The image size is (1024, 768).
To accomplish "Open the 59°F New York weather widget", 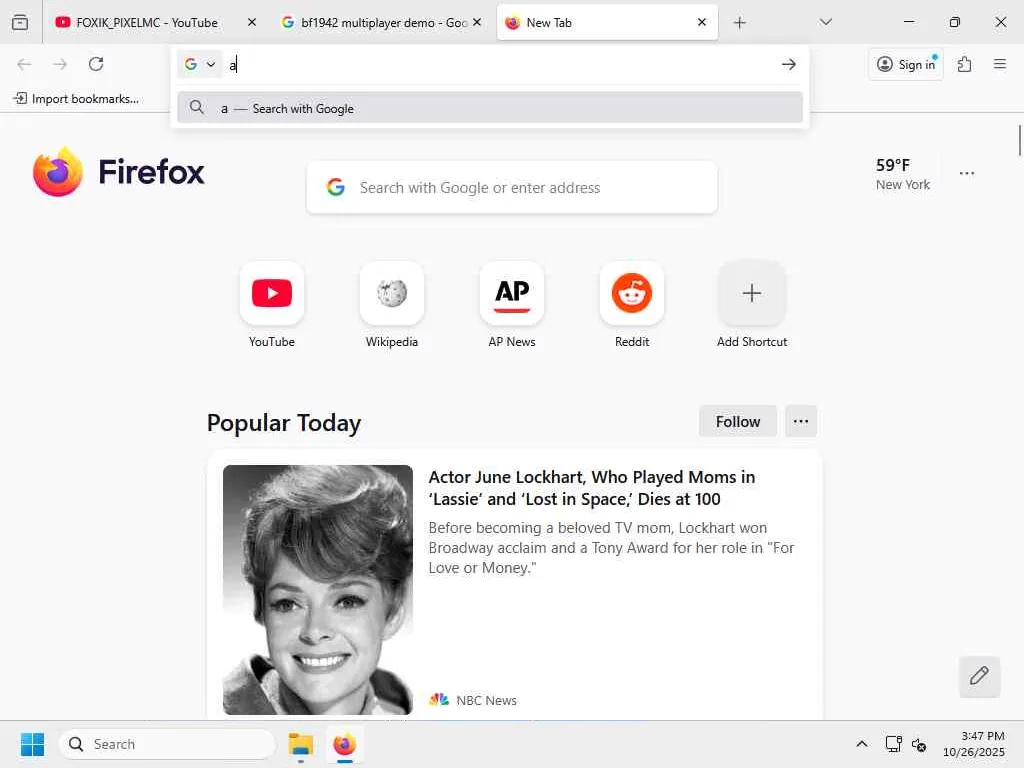I will tap(903, 174).
